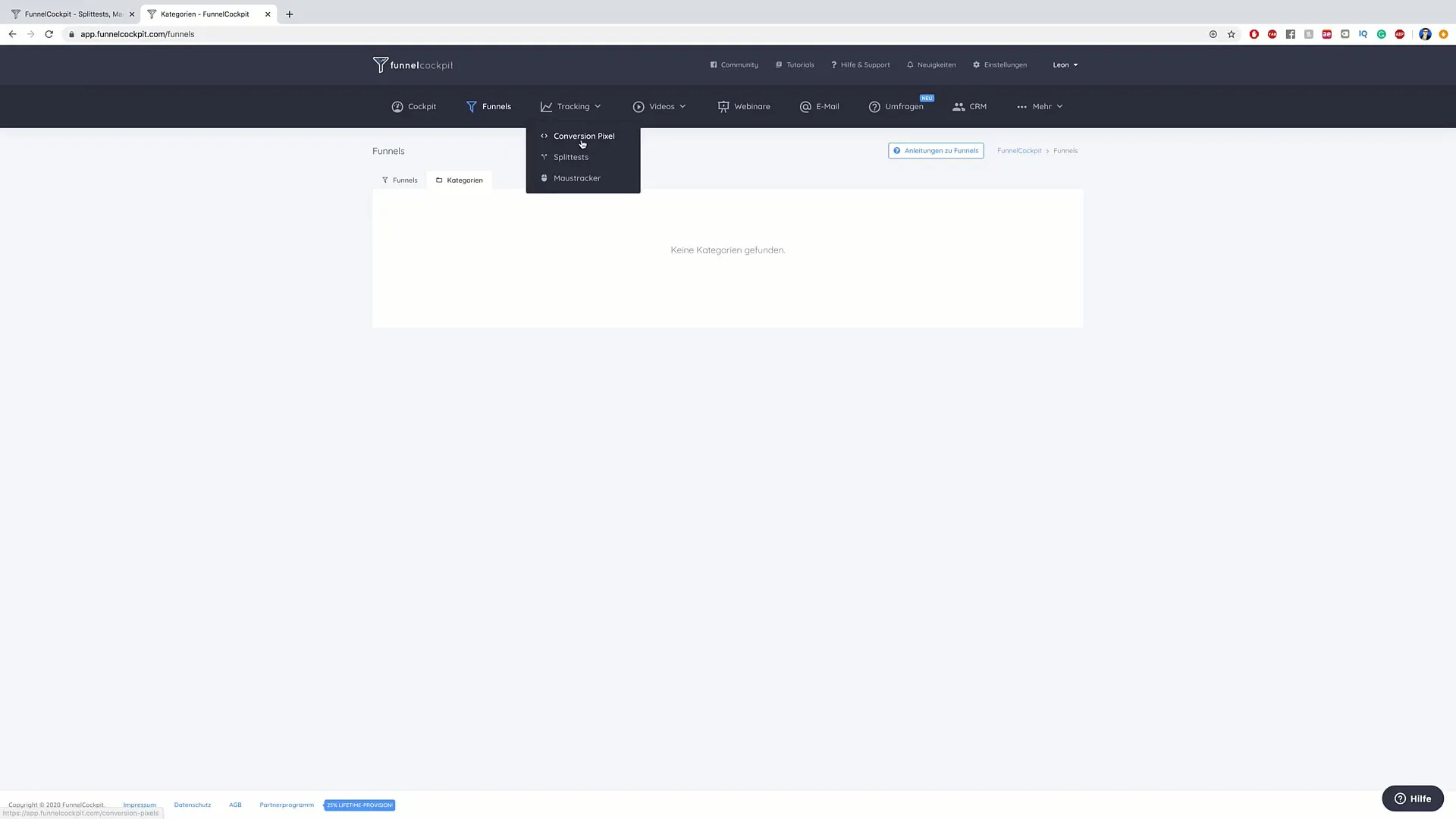Click Anleitungen zu Funnels button

935,150
